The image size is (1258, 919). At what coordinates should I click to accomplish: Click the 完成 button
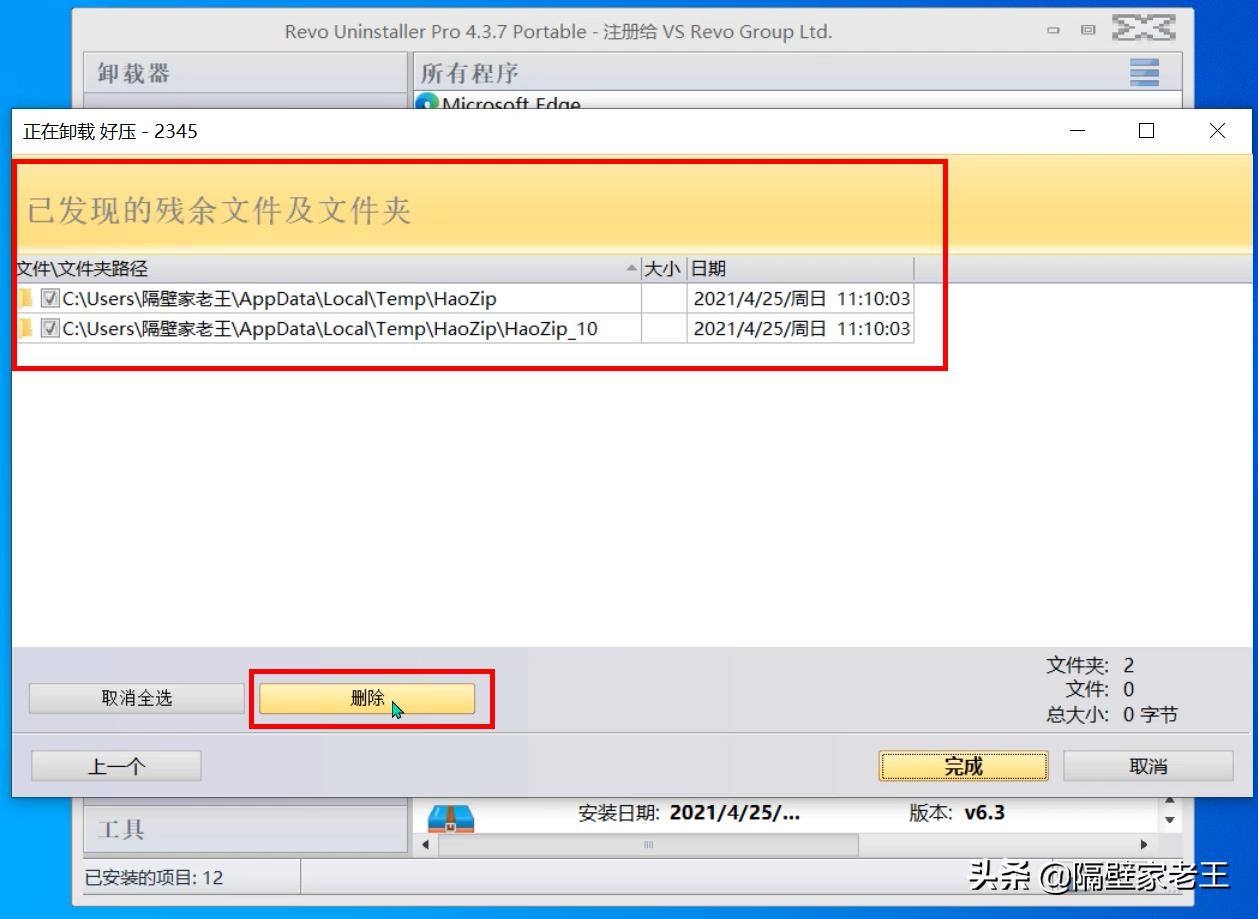963,766
